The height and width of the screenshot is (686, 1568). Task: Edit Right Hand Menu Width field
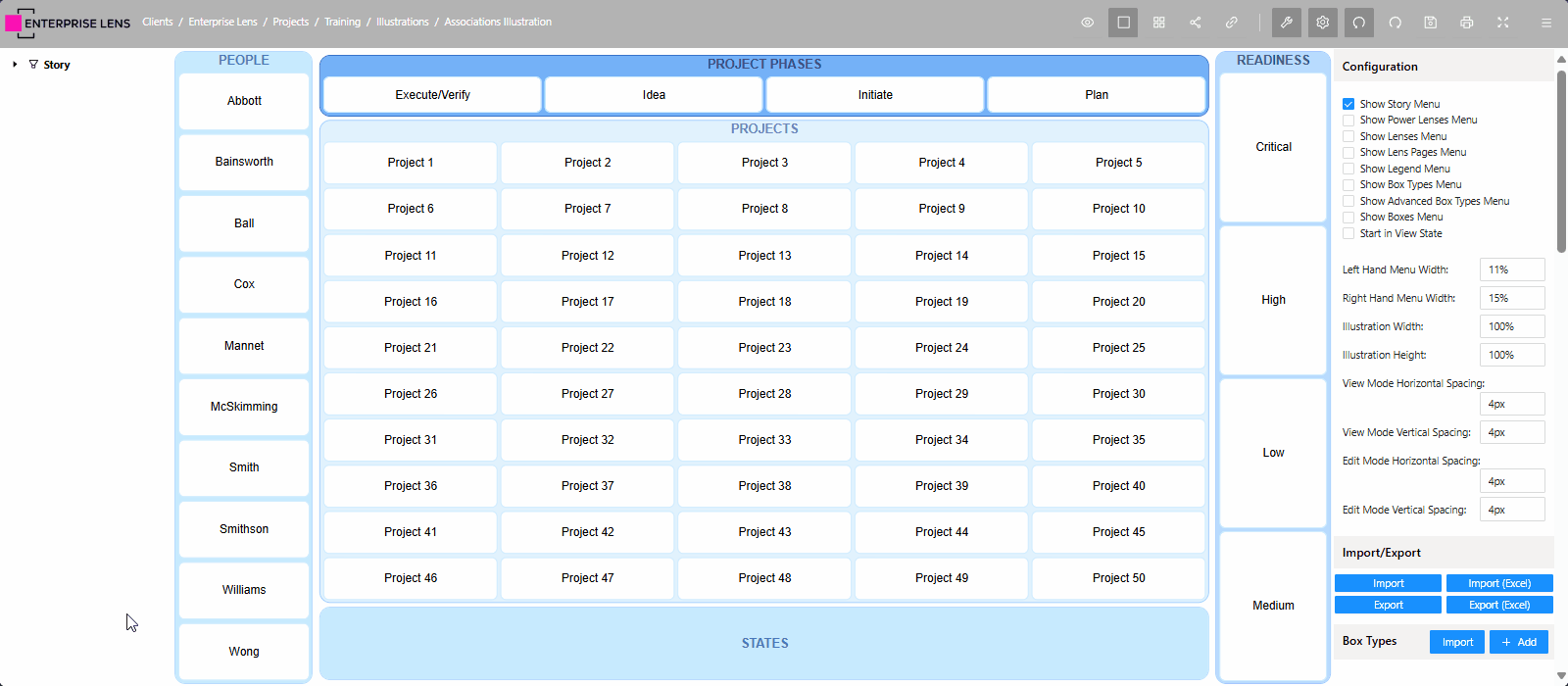coord(1512,298)
